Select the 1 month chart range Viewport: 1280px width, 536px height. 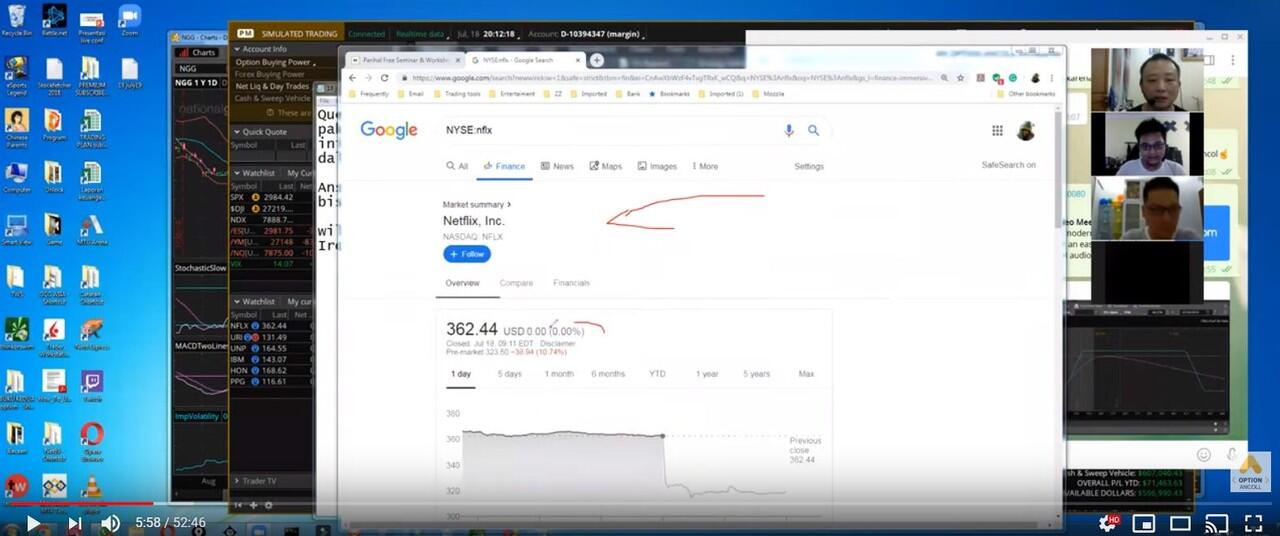559,374
